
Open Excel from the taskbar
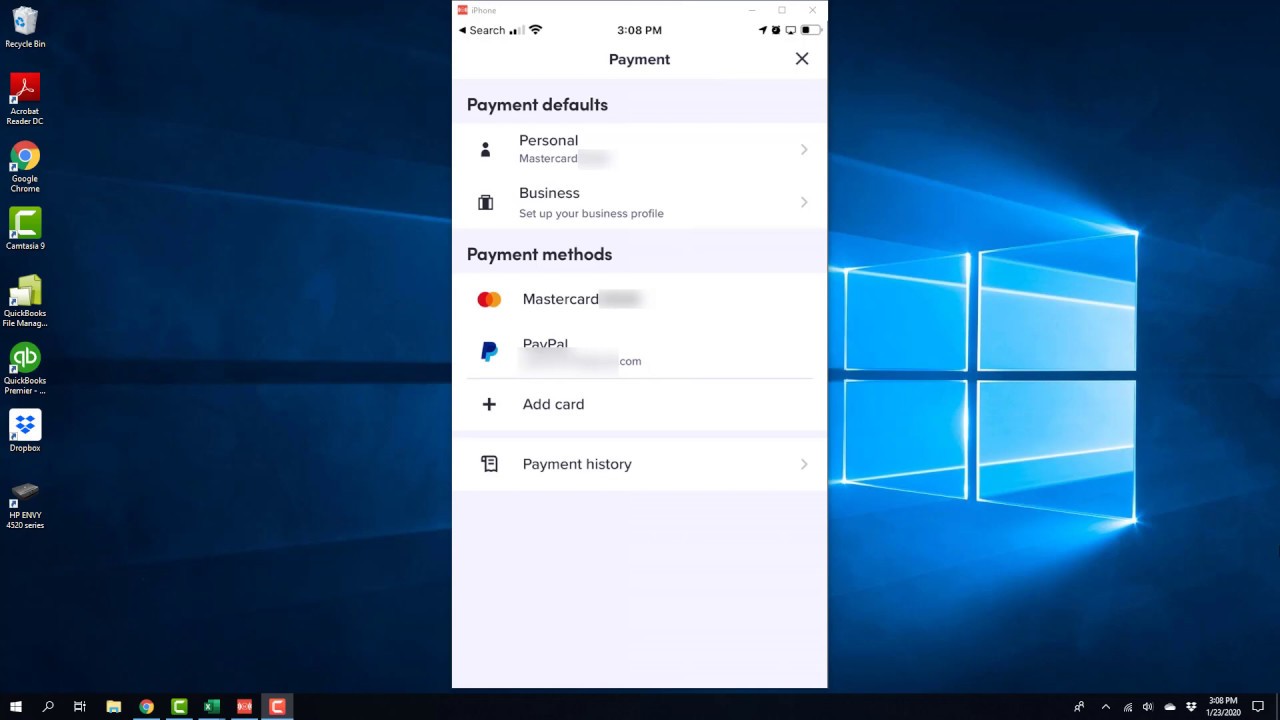(212, 706)
